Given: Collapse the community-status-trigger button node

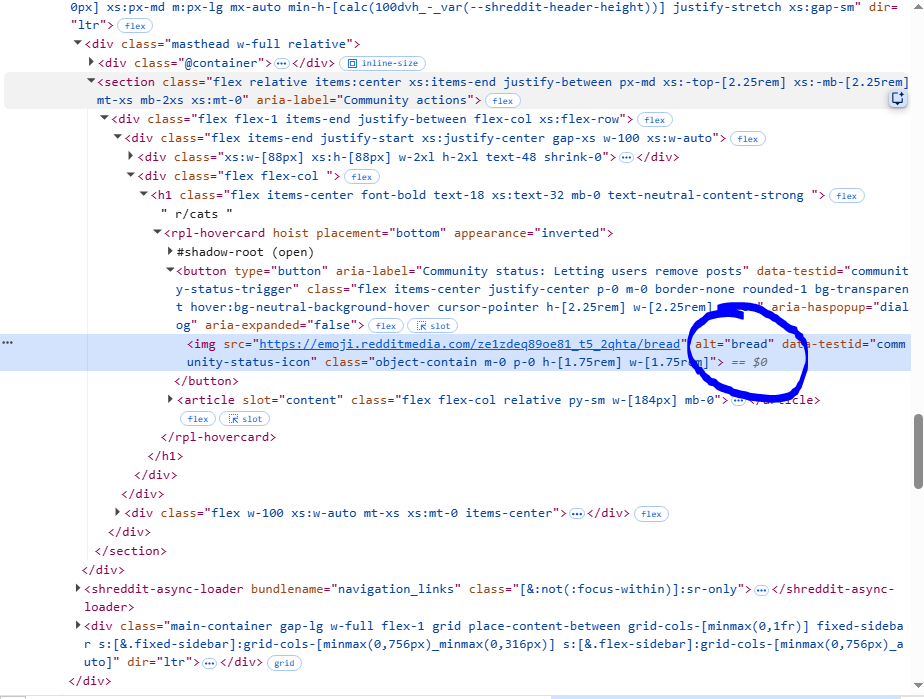Looking at the screenshot, I should coord(170,270).
